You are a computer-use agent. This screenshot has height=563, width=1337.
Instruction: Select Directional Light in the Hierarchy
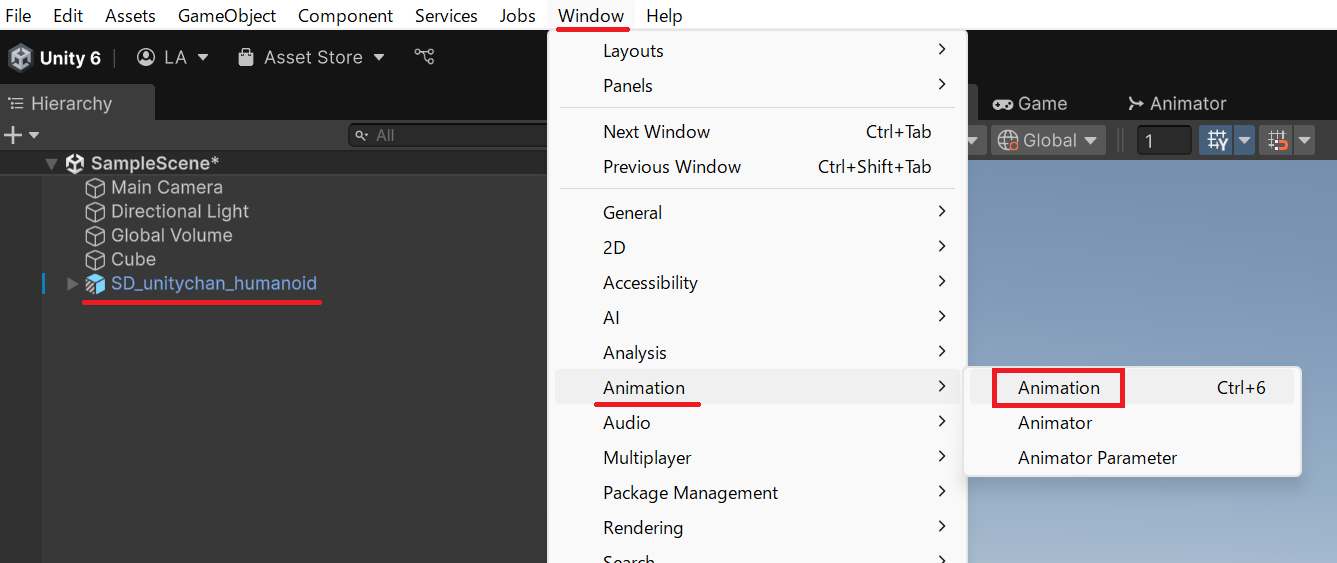click(179, 212)
